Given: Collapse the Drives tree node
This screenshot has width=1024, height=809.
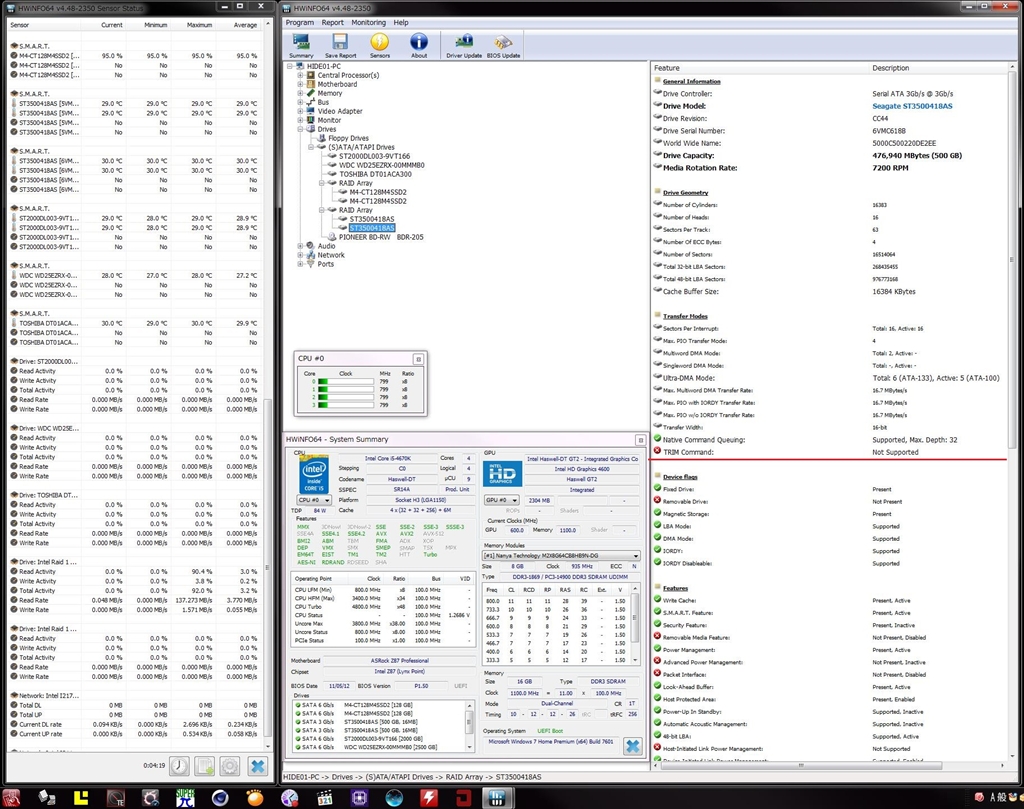Looking at the screenshot, I should (x=300, y=129).
